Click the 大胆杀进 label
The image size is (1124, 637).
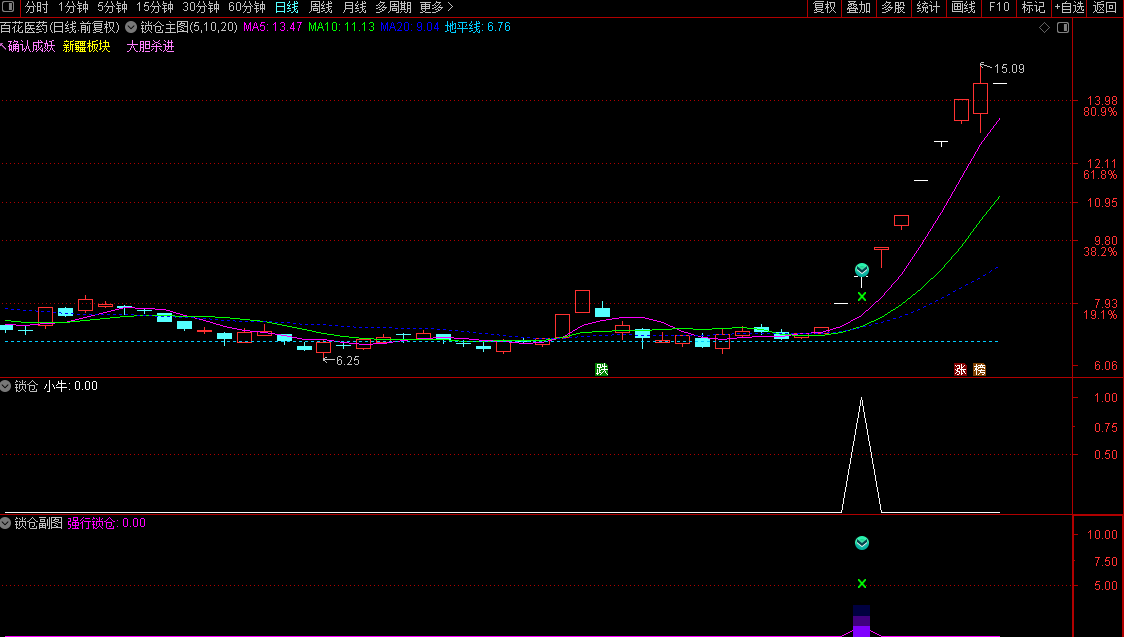pos(151,47)
